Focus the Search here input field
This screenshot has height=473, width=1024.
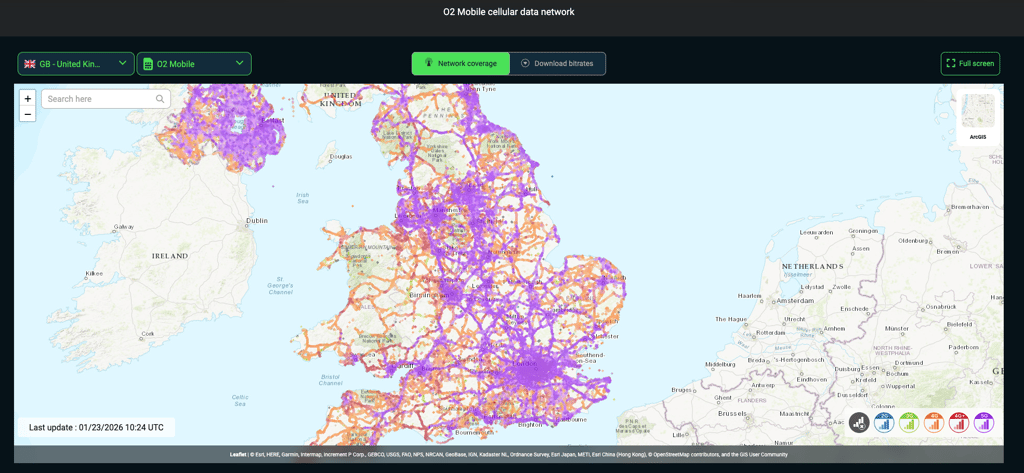point(106,99)
